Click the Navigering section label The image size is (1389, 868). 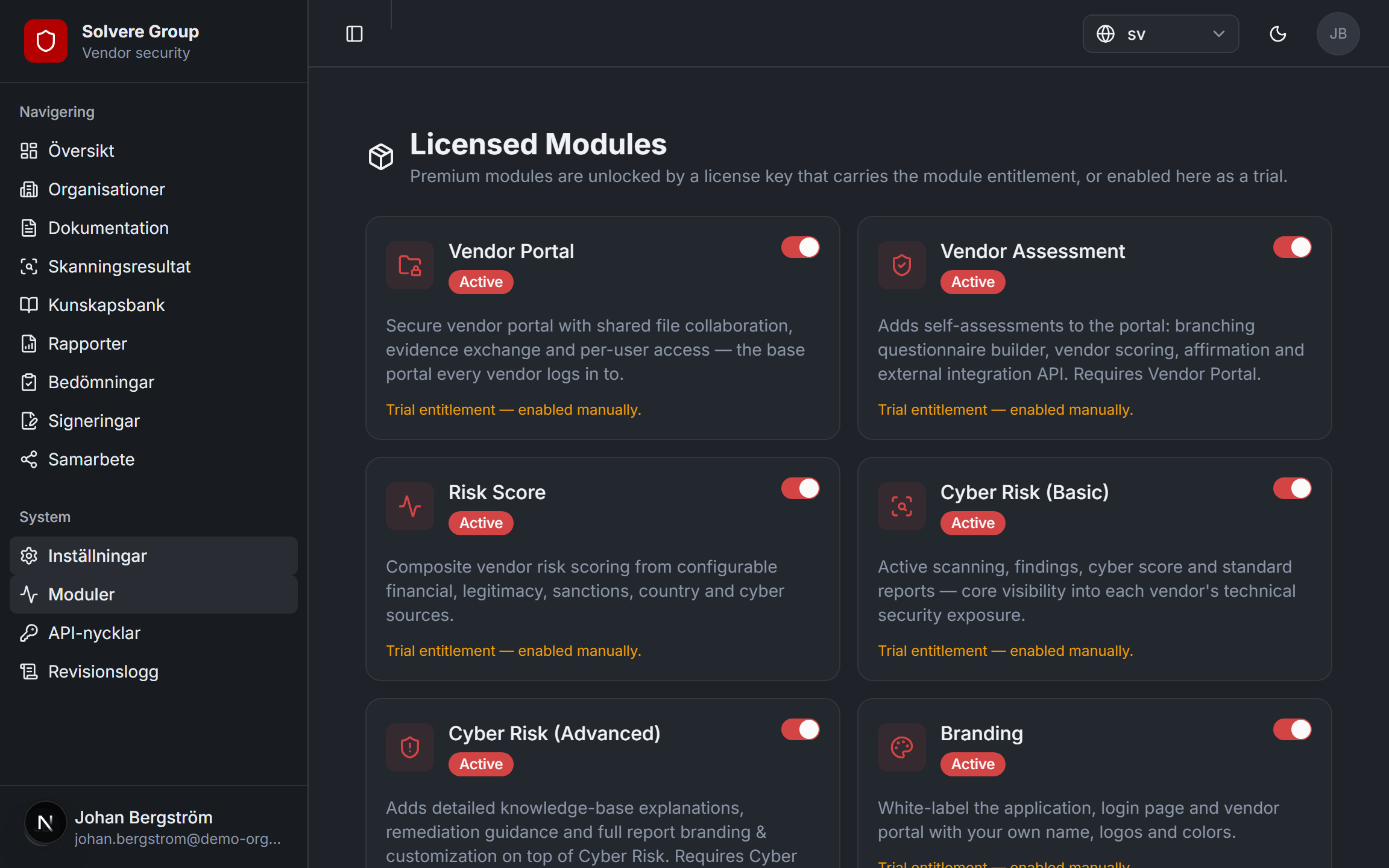pos(57,112)
